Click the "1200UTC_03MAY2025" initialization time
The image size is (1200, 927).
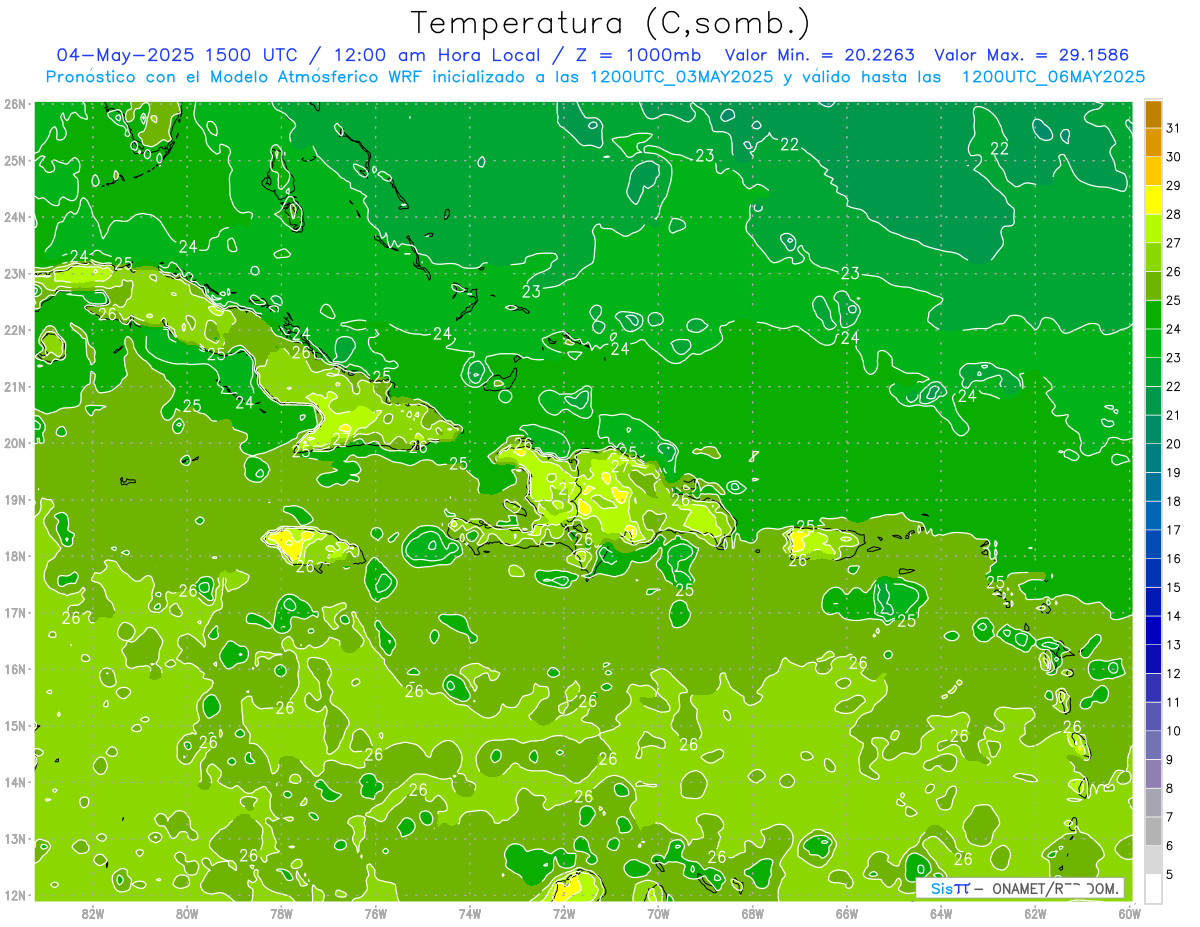point(680,77)
